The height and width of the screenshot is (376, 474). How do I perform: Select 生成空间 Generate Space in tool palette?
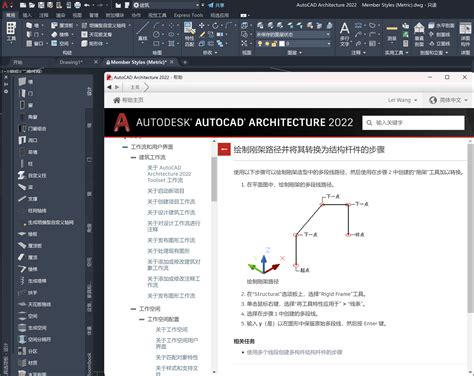coord(32,328)
